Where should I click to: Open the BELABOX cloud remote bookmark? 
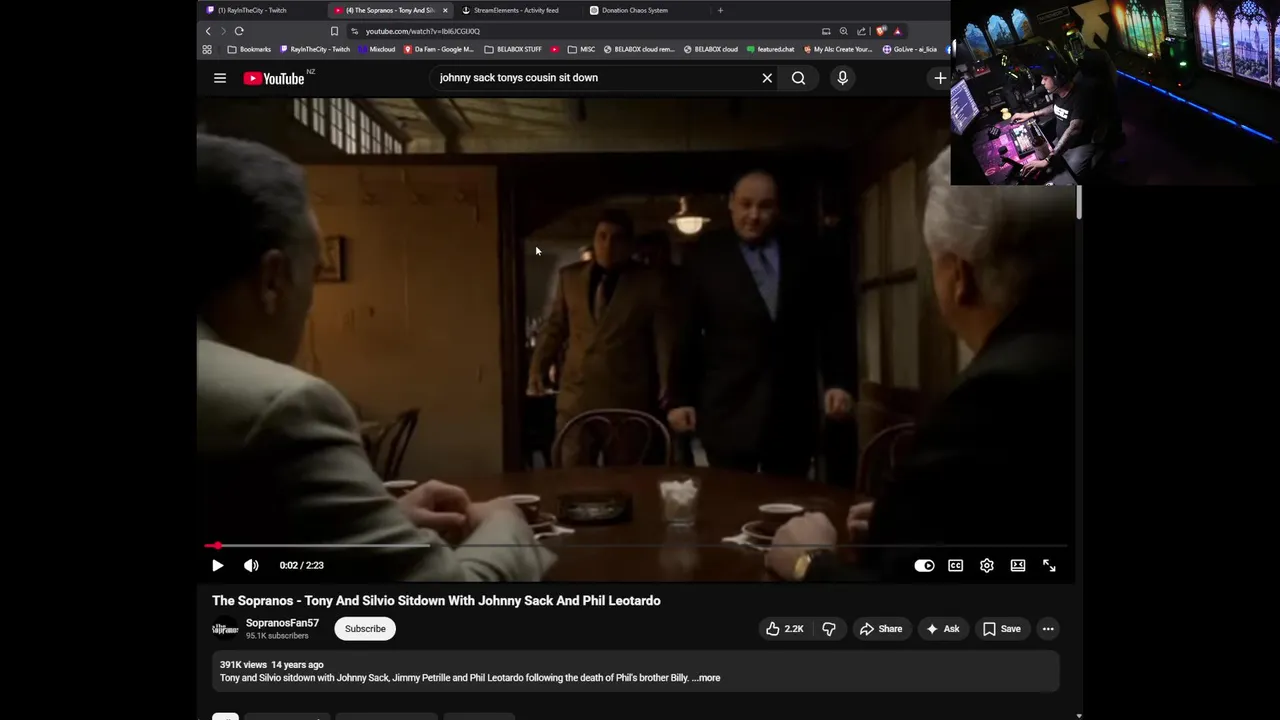click(x=639, y=49)
